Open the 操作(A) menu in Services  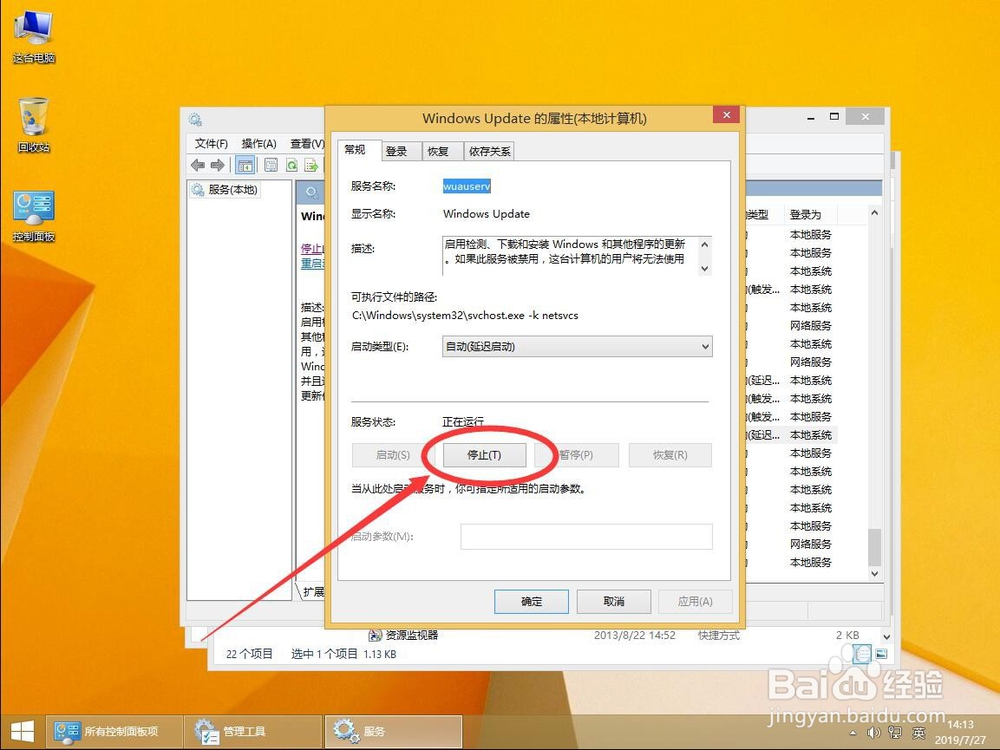tap(259, 143)
